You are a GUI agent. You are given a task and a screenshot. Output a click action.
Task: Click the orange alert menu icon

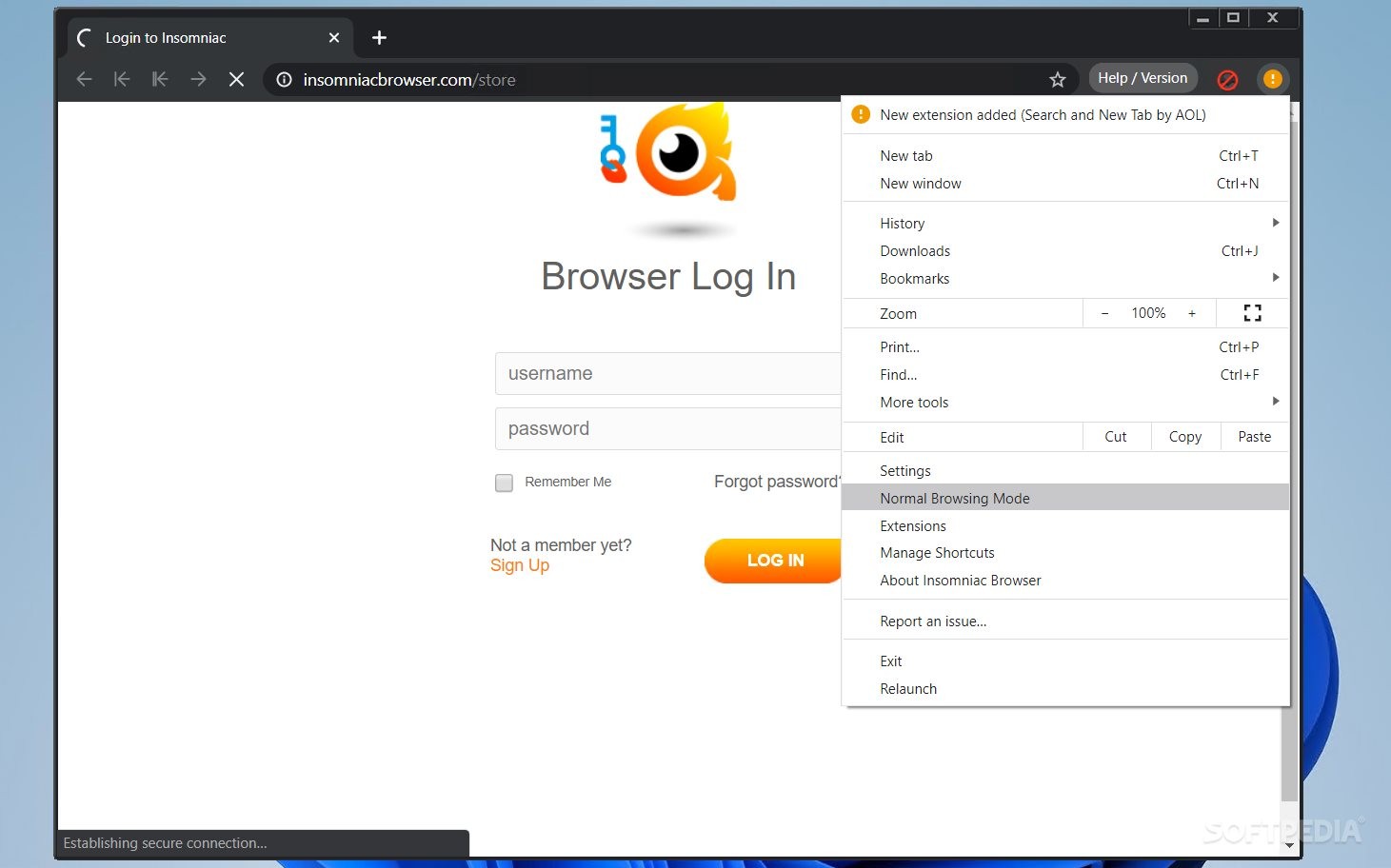1273,79
